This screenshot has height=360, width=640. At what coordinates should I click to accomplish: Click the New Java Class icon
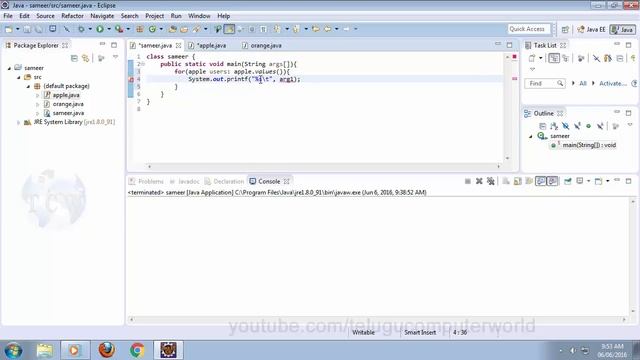pos(152,29)
